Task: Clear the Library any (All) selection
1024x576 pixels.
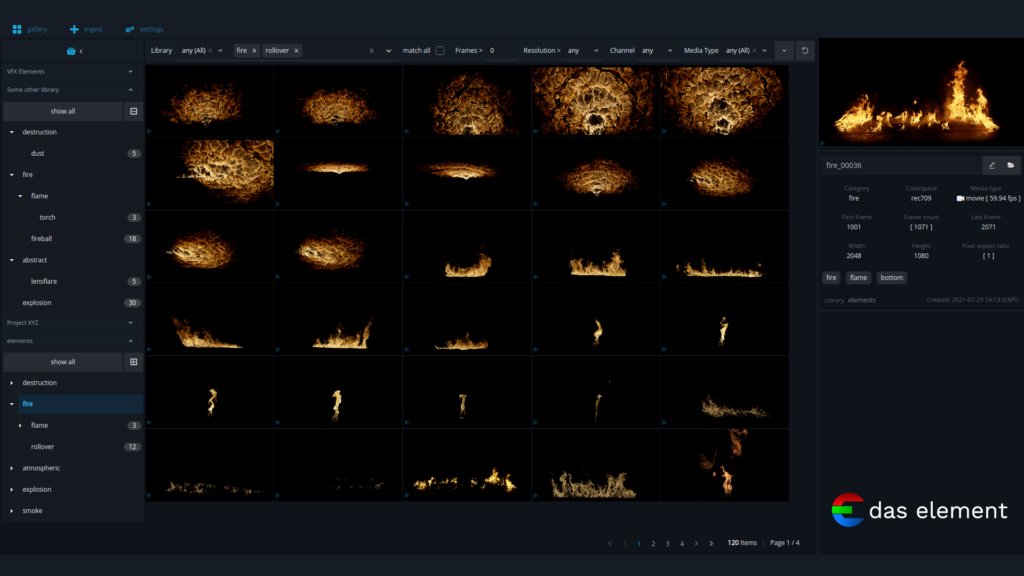Action: 210,51
